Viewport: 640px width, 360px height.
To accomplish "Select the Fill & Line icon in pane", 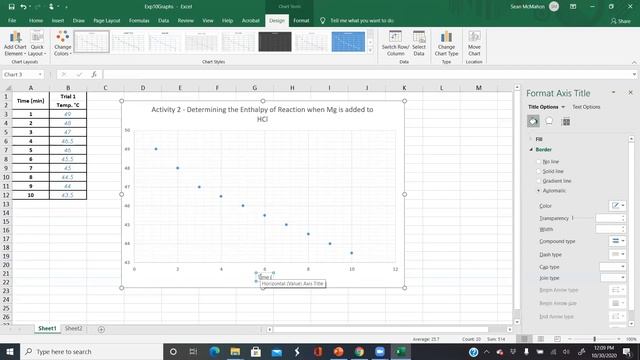I will 533,121.
